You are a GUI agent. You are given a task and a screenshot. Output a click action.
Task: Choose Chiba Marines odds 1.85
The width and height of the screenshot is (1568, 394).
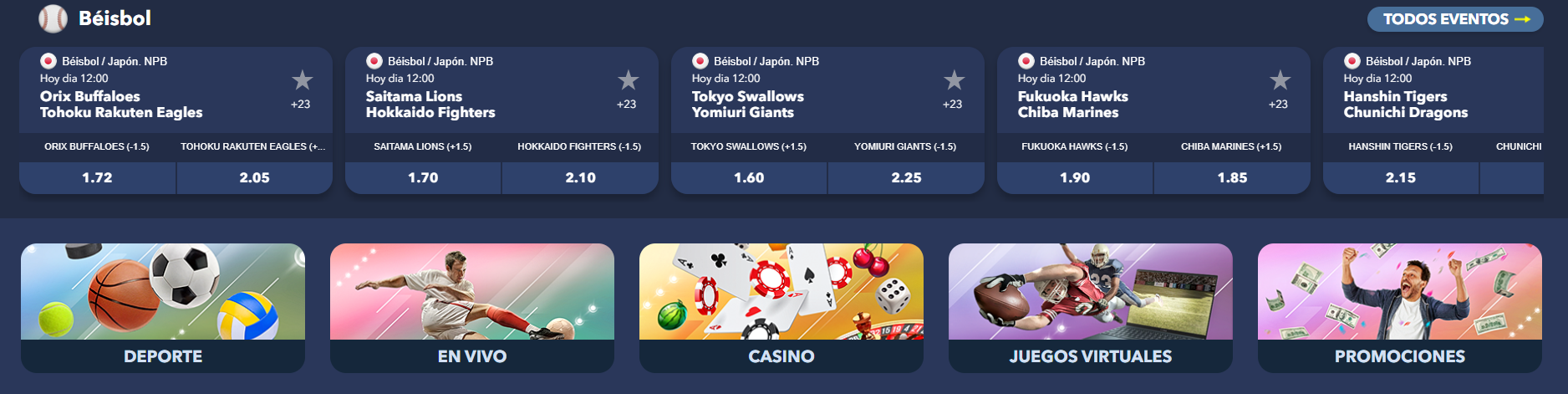coord(1232,177)
